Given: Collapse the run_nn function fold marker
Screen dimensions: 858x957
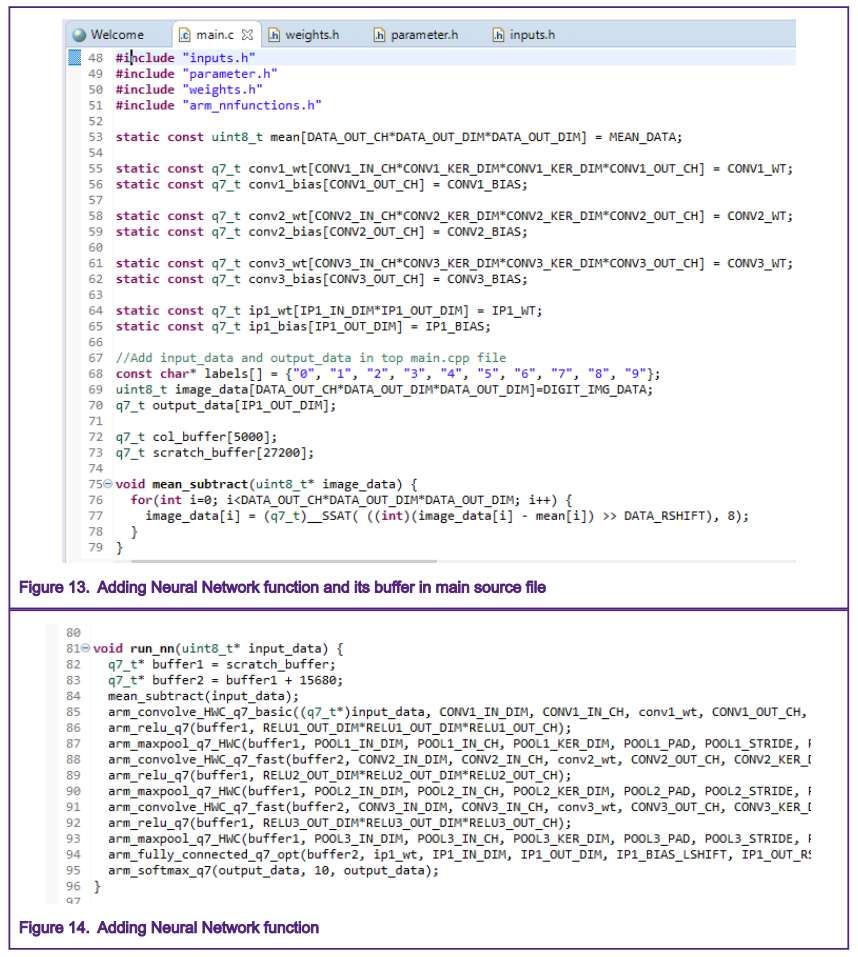Looking at the screenshot, I should [x=85, y=648].
